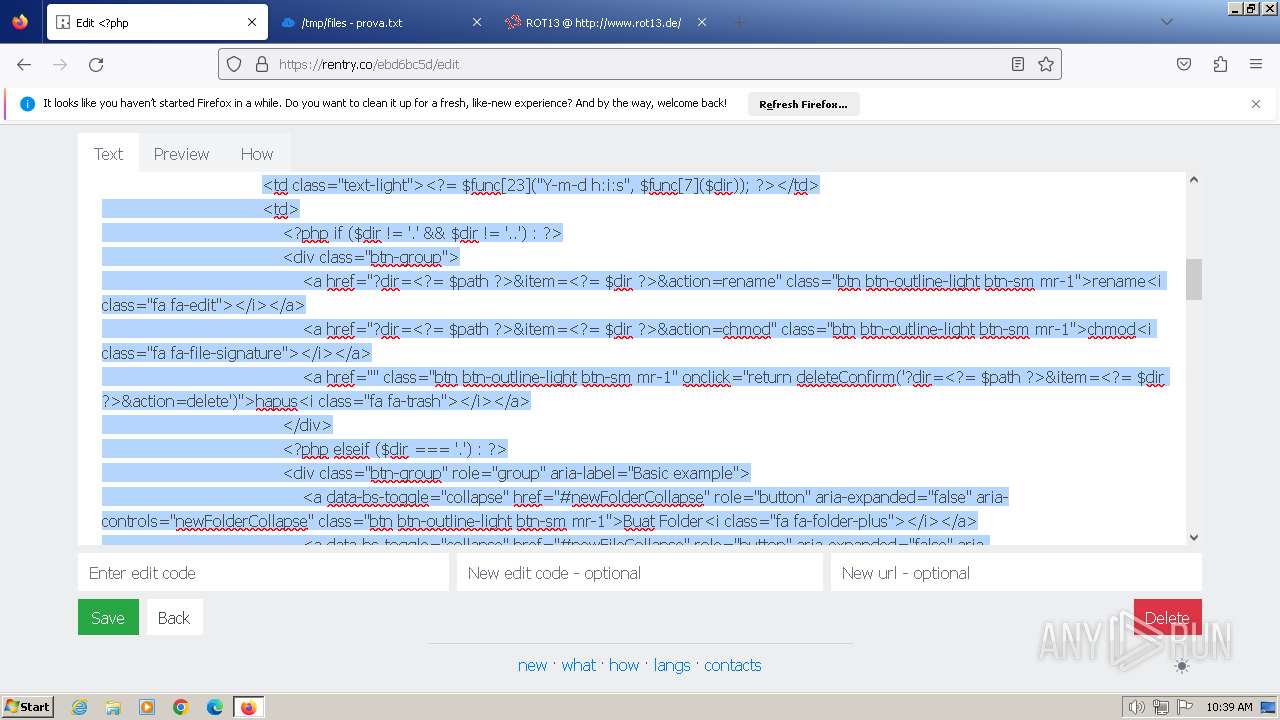Open the 'new' footer link
This screenshot has height=720, width=1280.
(x=532, y=665)
